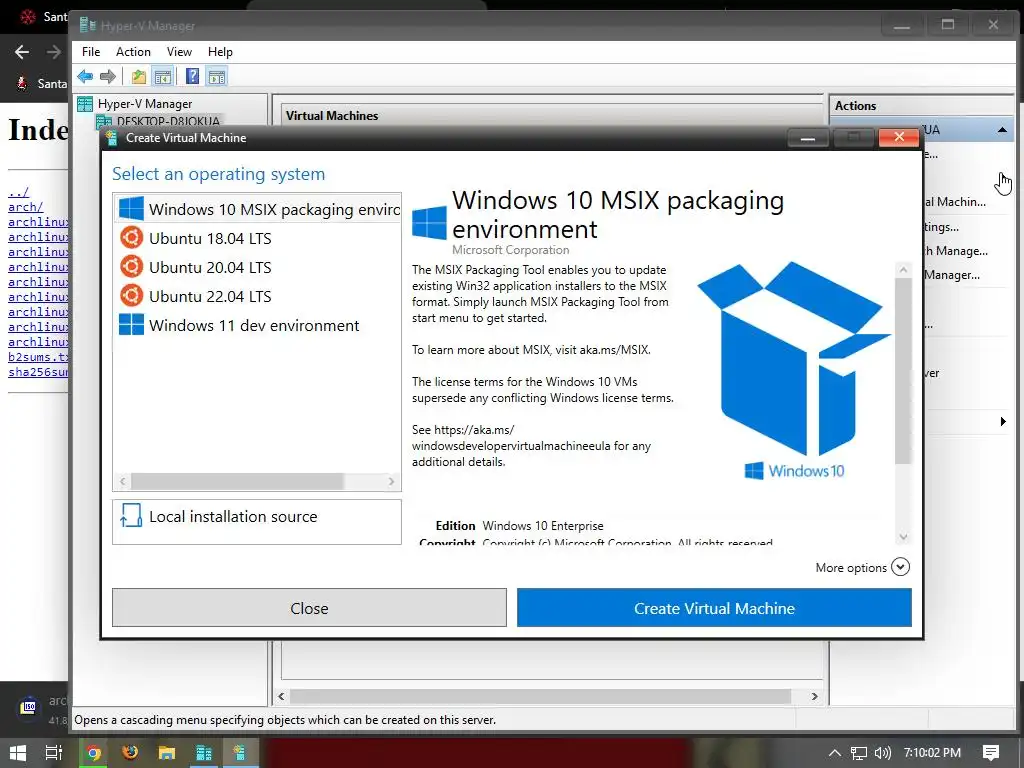
Task: Click the Forward arrow in Hyper-V Manager toolbar
Action: (x=108, y=77)
